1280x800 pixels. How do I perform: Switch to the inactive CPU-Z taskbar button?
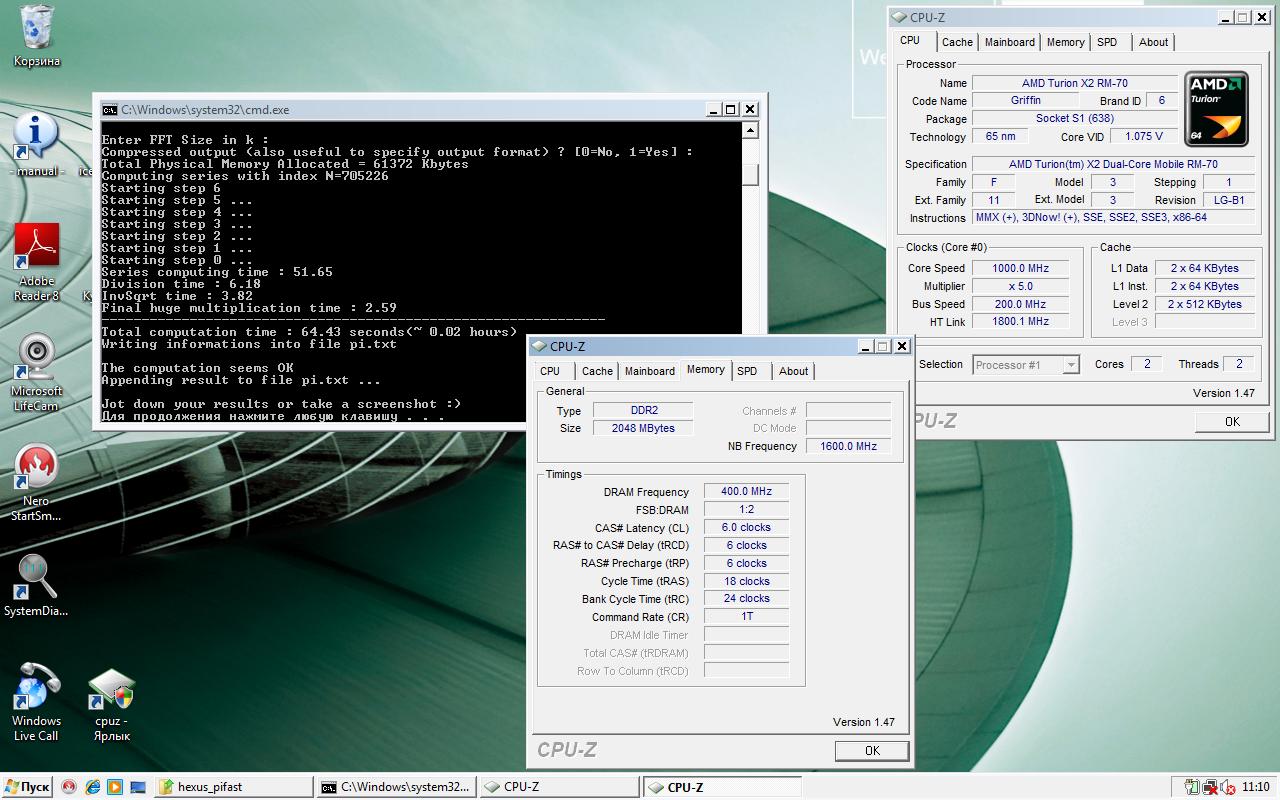(559, 787)
